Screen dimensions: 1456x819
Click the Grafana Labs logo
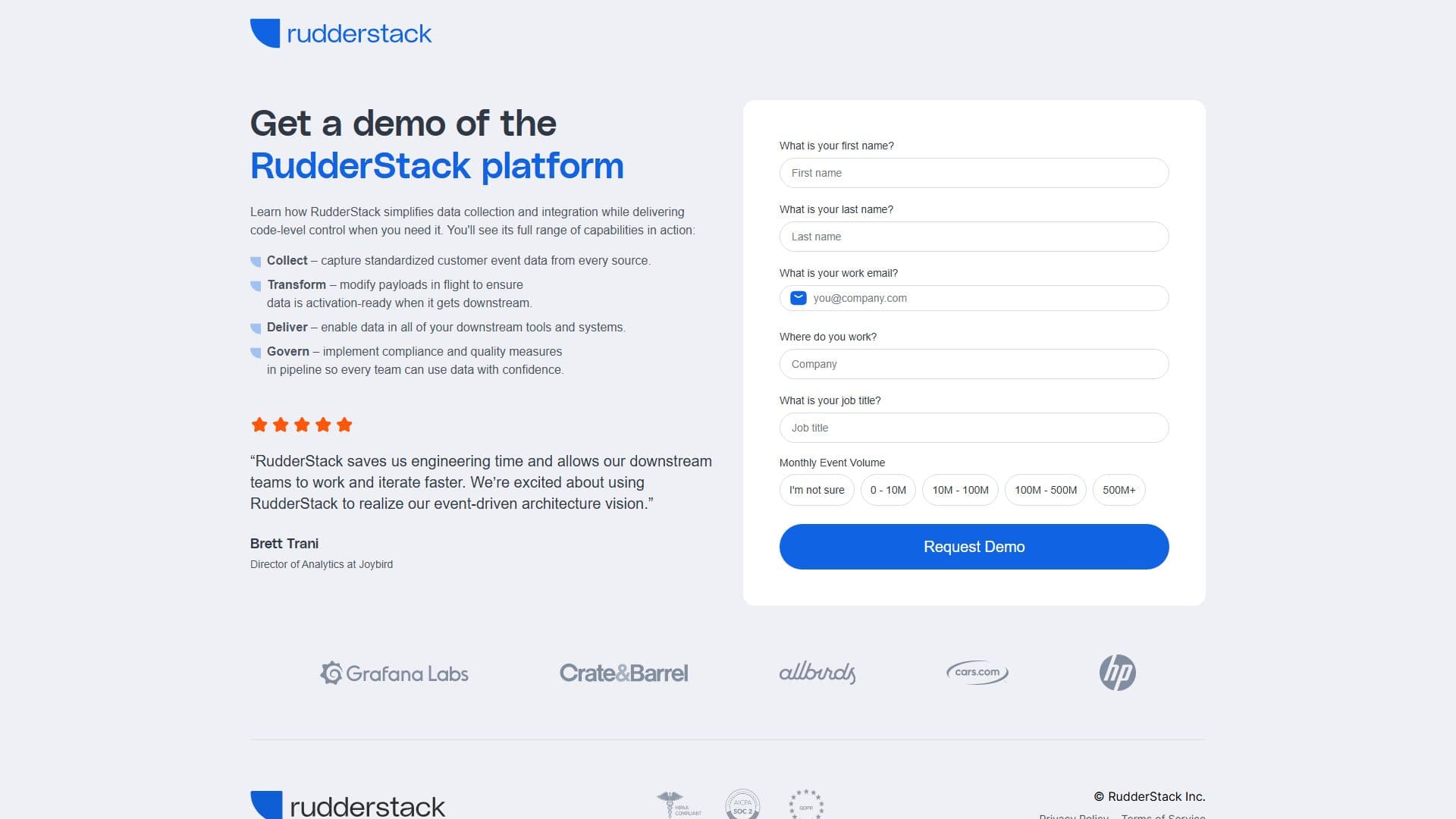(394, 673)
